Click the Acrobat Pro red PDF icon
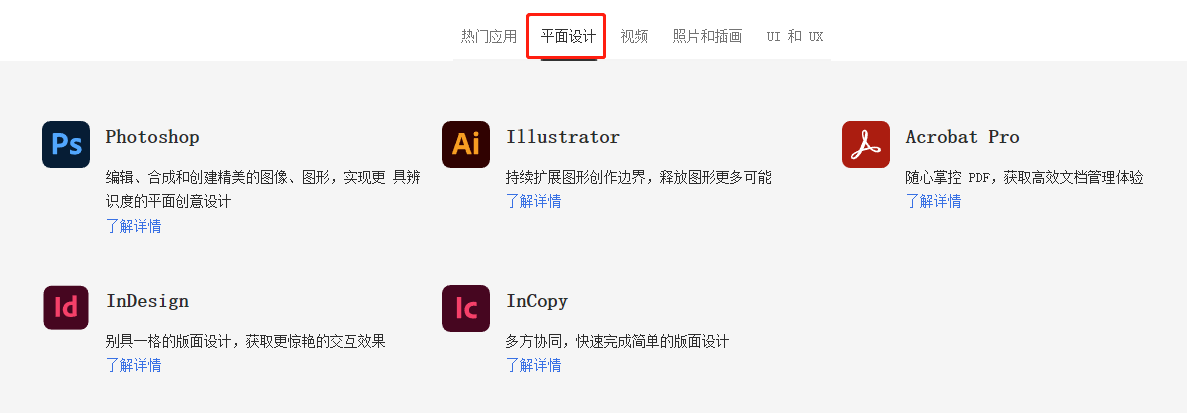1187x413 pixels. click(865, 144)
